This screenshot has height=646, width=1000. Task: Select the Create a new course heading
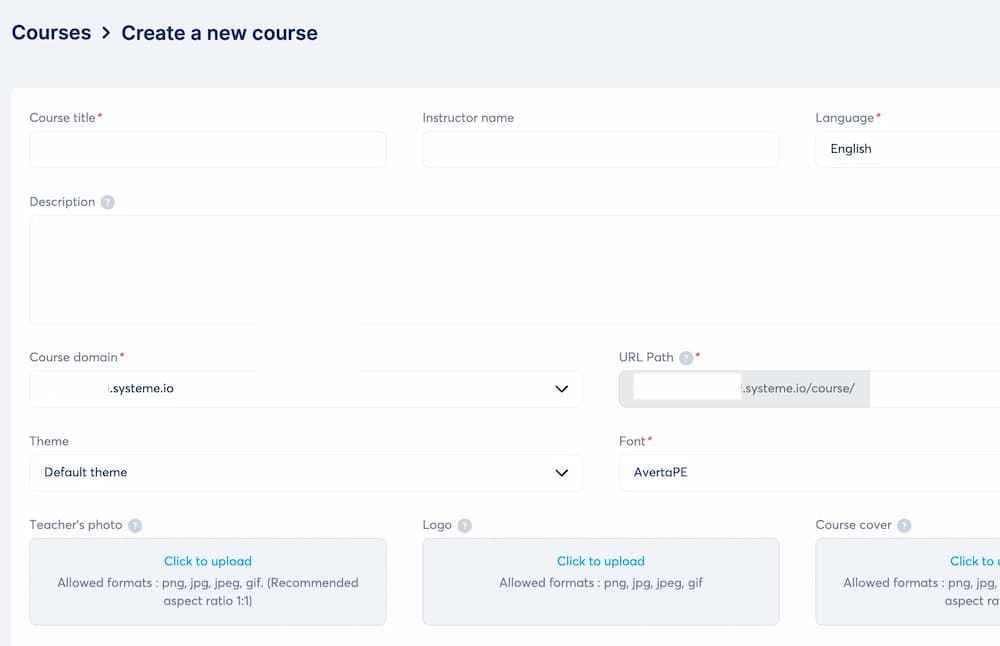(218, 32)
